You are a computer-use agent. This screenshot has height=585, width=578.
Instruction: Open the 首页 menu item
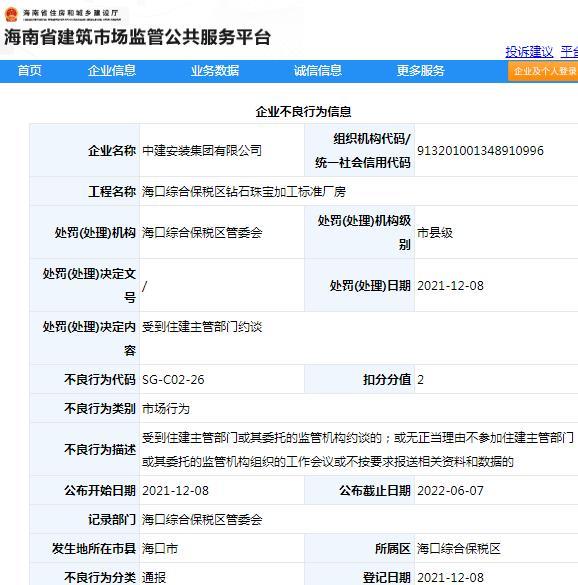pos(29,71)
